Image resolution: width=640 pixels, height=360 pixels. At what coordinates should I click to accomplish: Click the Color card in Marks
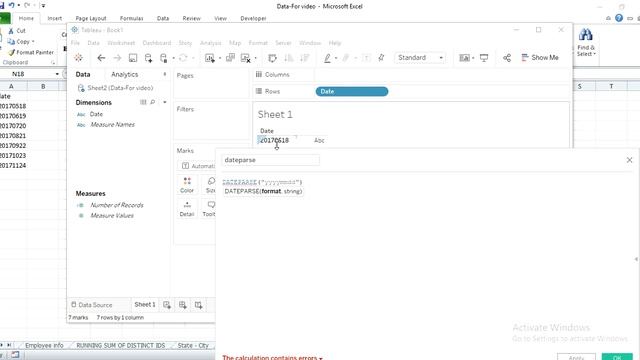(187, 185)
